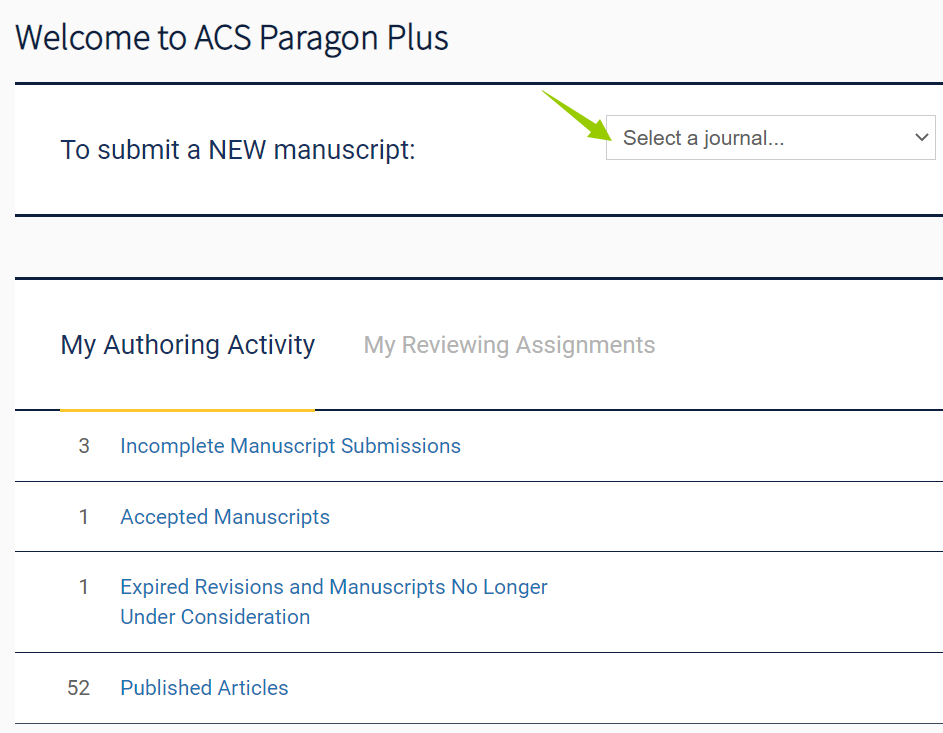Click the yellow underline beneath My Authoring Activity
Screen dimensions: 943x733
[188, 409]
